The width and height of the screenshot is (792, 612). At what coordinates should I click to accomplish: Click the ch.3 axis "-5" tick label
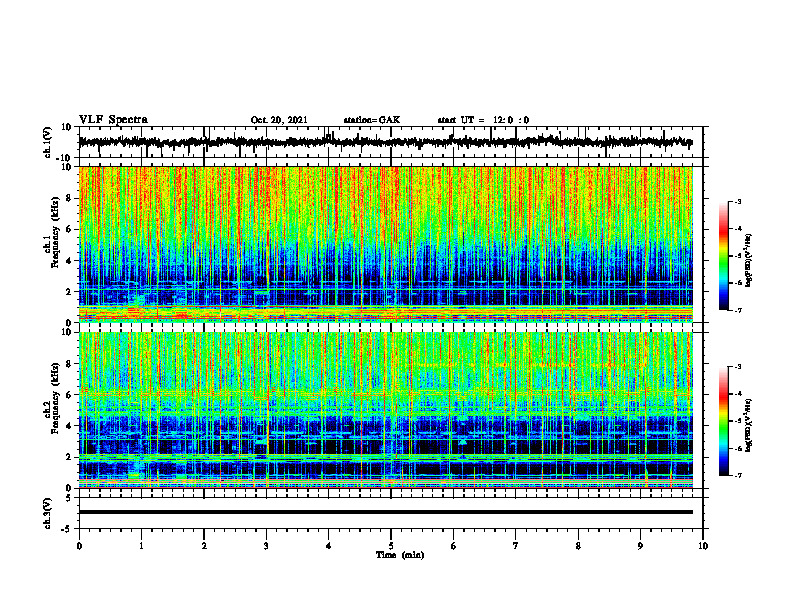[x=67, y=529]
